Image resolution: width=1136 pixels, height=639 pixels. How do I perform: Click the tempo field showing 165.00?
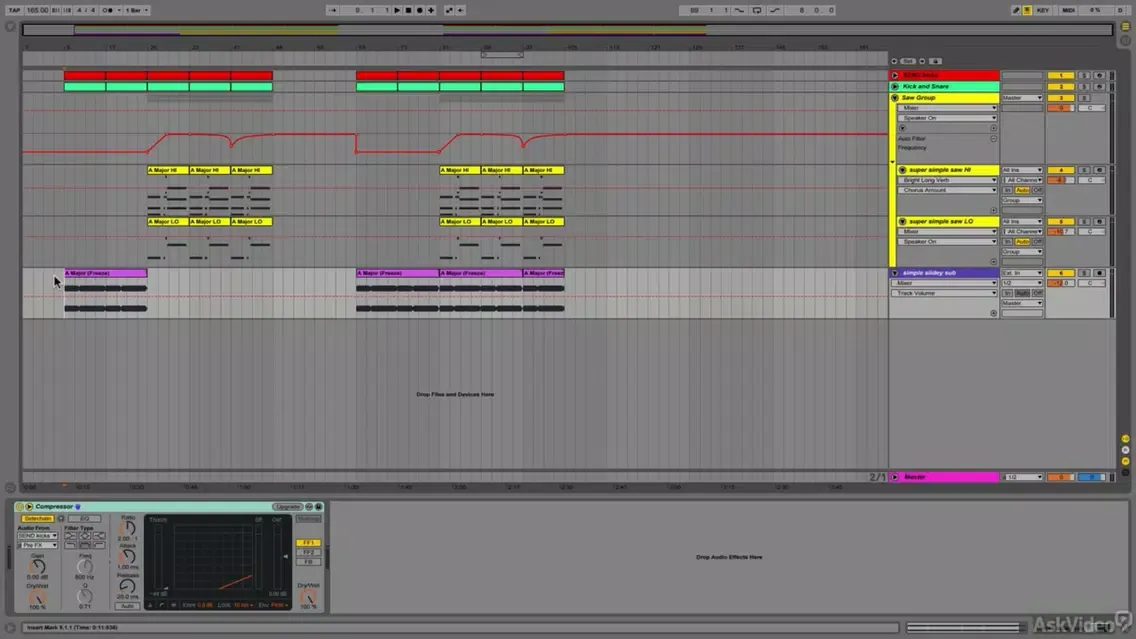coord(37,10)
